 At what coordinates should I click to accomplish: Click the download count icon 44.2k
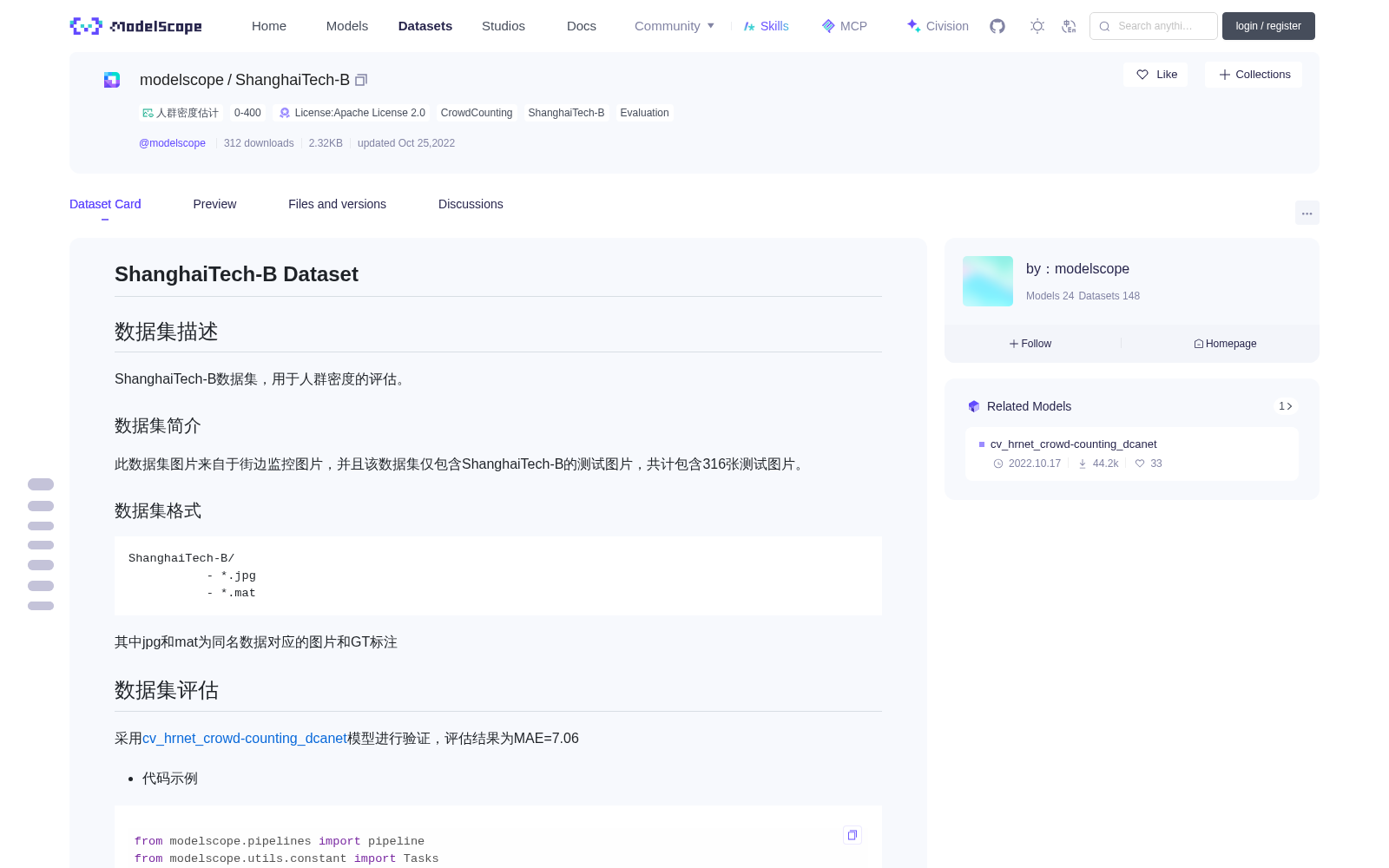tap(1083, 464)
